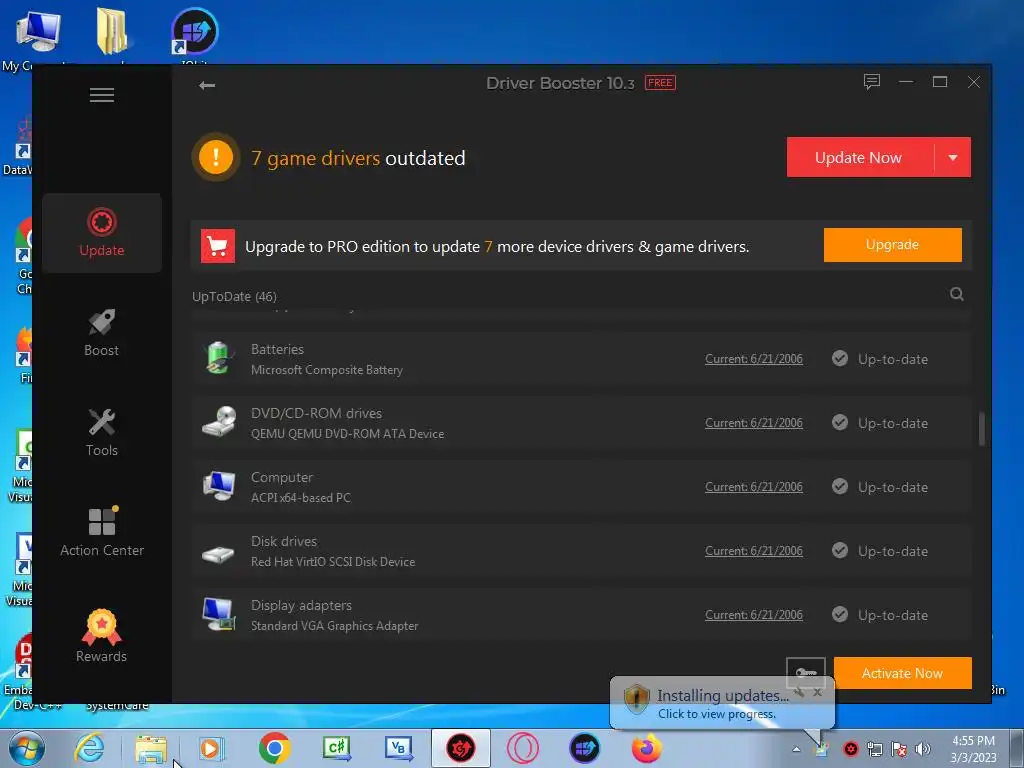
Task: Click the Batteries device icon
Action: 218,359
